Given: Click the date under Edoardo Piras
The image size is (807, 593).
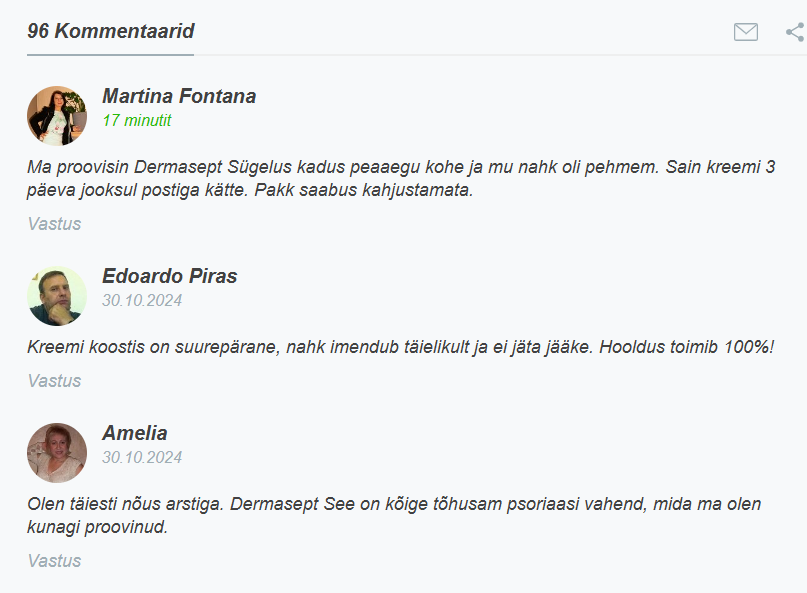Looking at the screenshot, I should click(142, 301).
